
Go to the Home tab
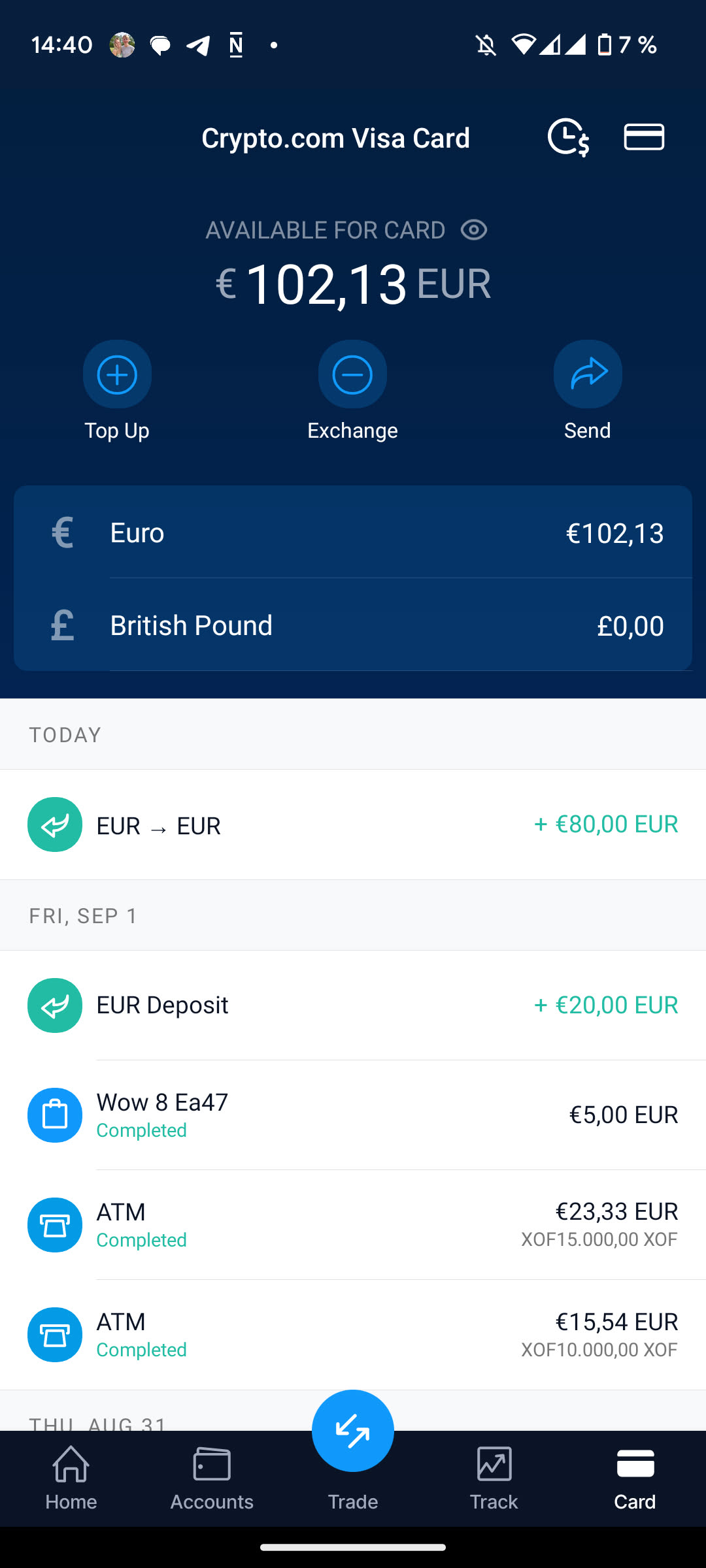(x=71, y=1478)
